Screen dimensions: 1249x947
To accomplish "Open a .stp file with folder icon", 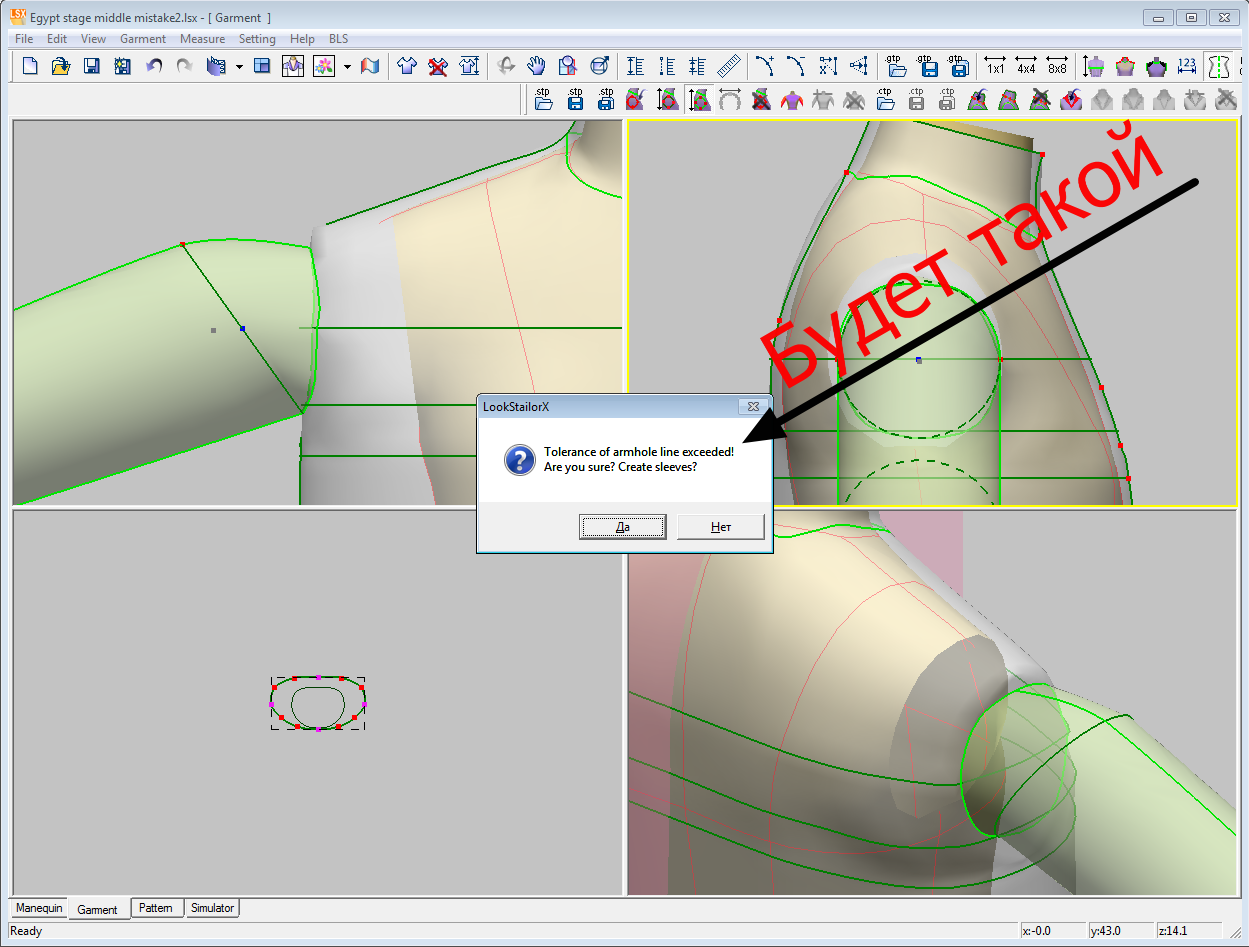I will [543, 98].
